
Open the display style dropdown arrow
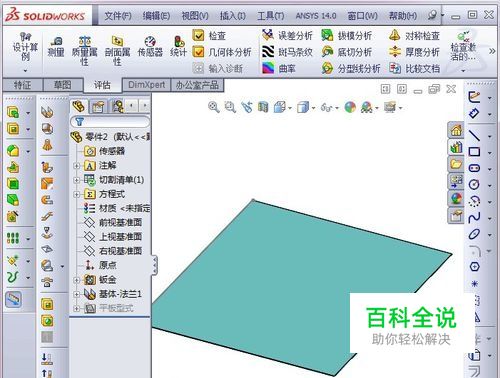point(313,108)
